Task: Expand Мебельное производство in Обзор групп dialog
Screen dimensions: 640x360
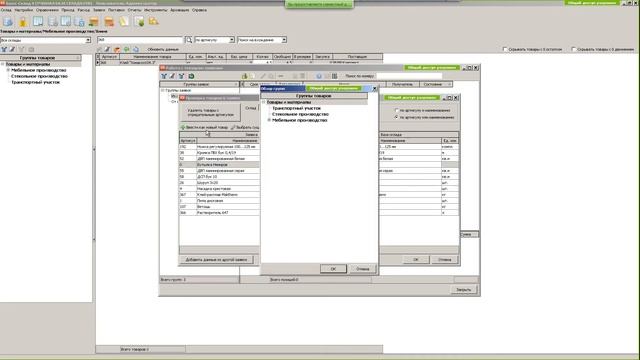Action: pyautogui.click(x=269, y=120)
